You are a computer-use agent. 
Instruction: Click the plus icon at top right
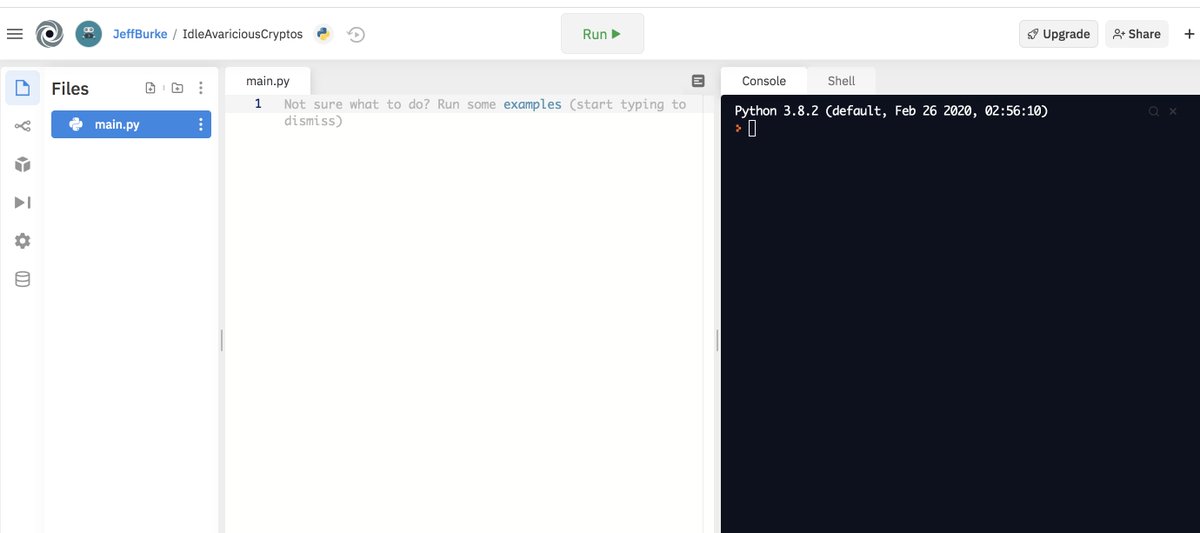tap(1189, 34)
